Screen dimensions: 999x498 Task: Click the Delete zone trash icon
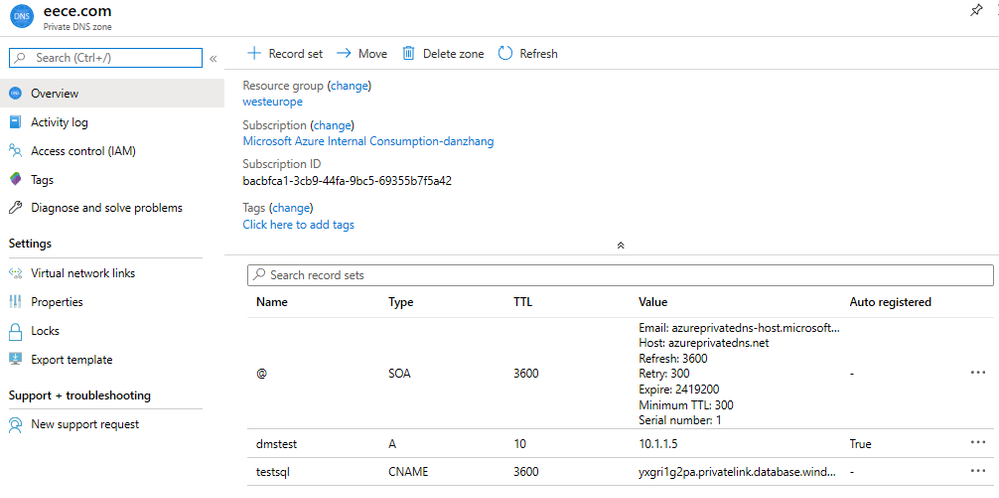pyautogui.click(x=408, y=54)
